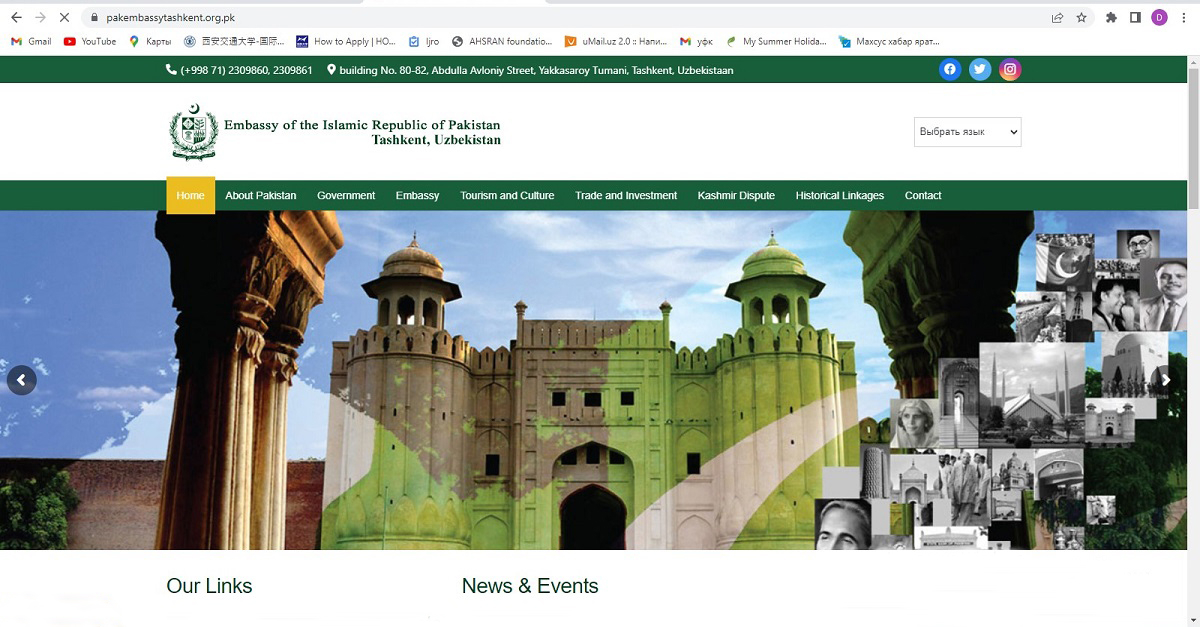Click the browser forward arrow
Image resolution: width=1200 pixels, height=627 pixels.
(41, 17)
